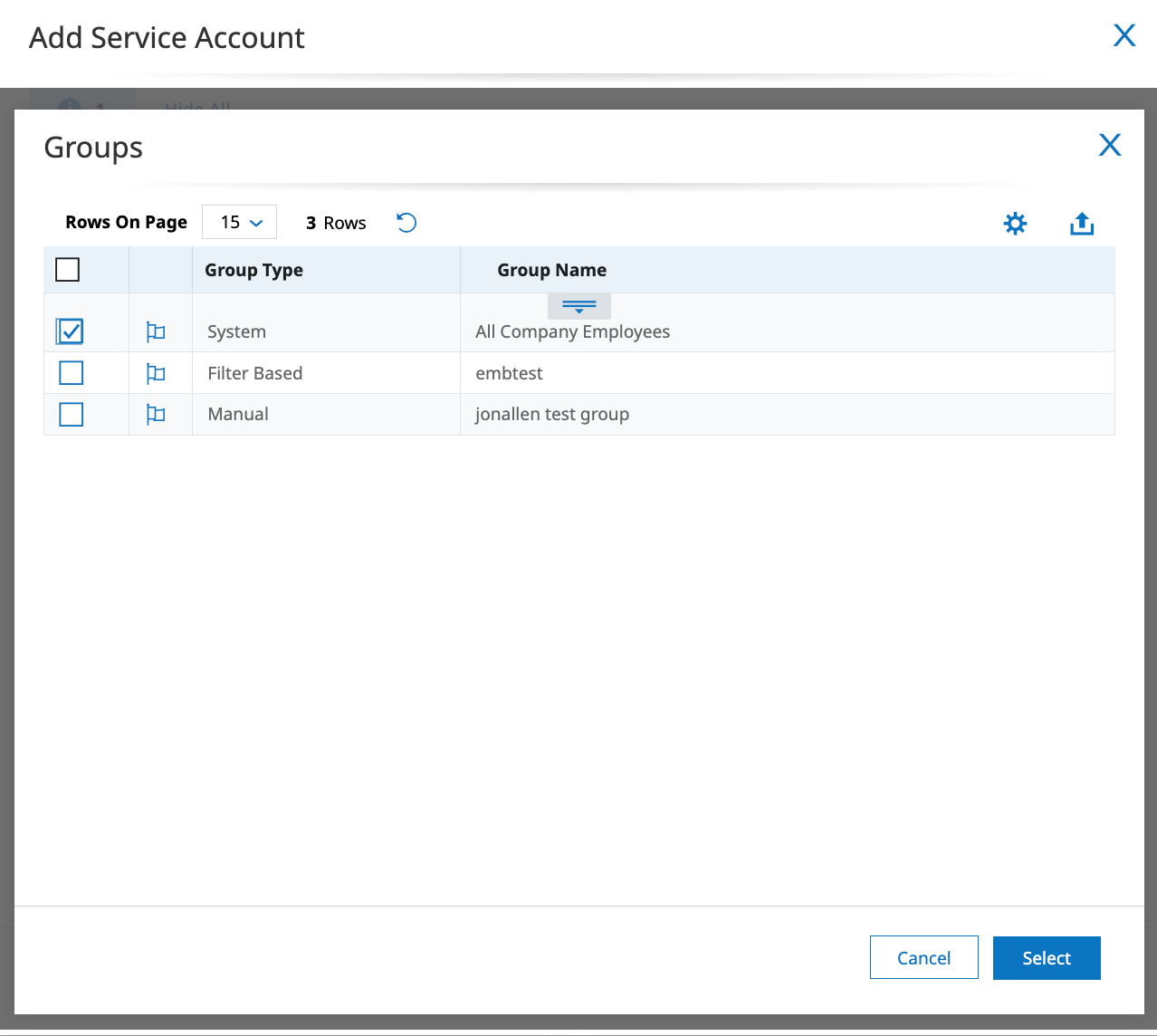Image resolution: width=1157 pixels, height=1036 pixels.
Task: Click the Select button
Action: click(1047, 957)
